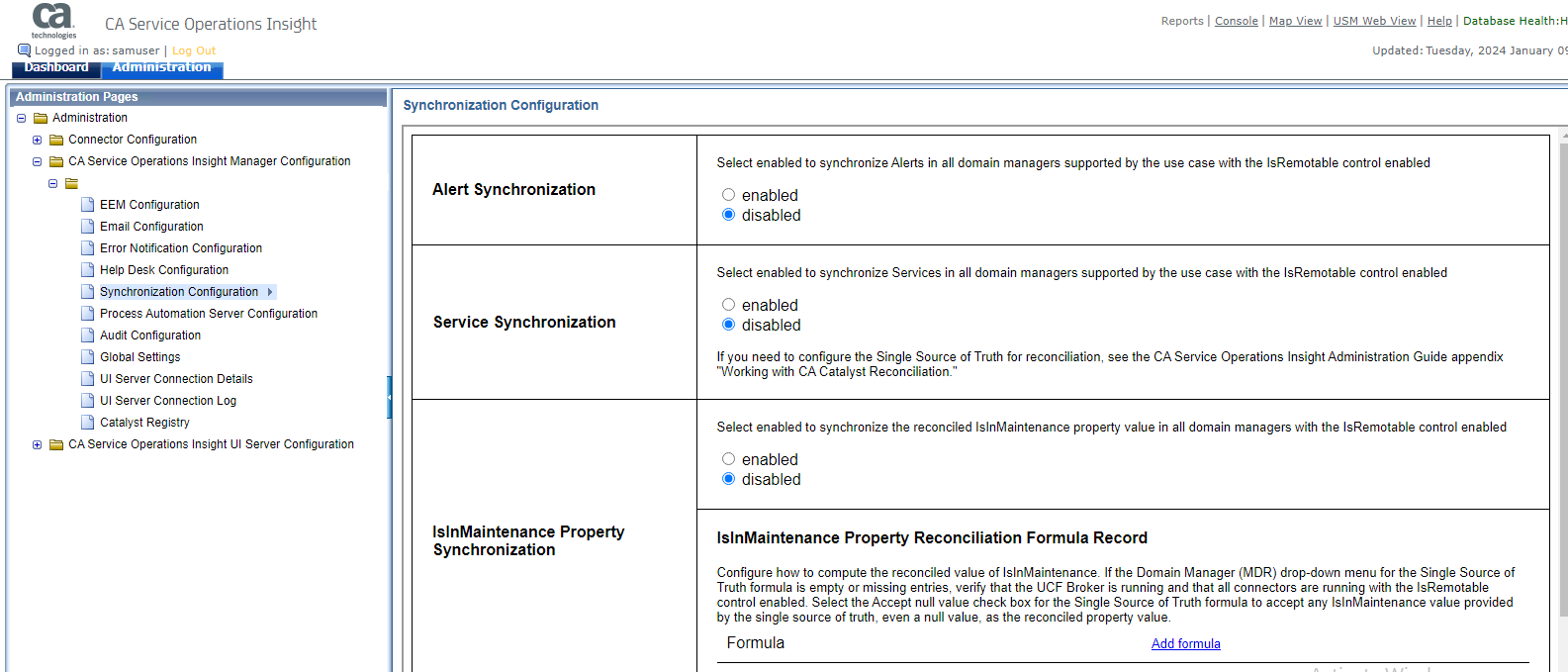Open the Console link
This screenshot has width=1568, height=672.
pyautogui.click(x=1237, y=21)
